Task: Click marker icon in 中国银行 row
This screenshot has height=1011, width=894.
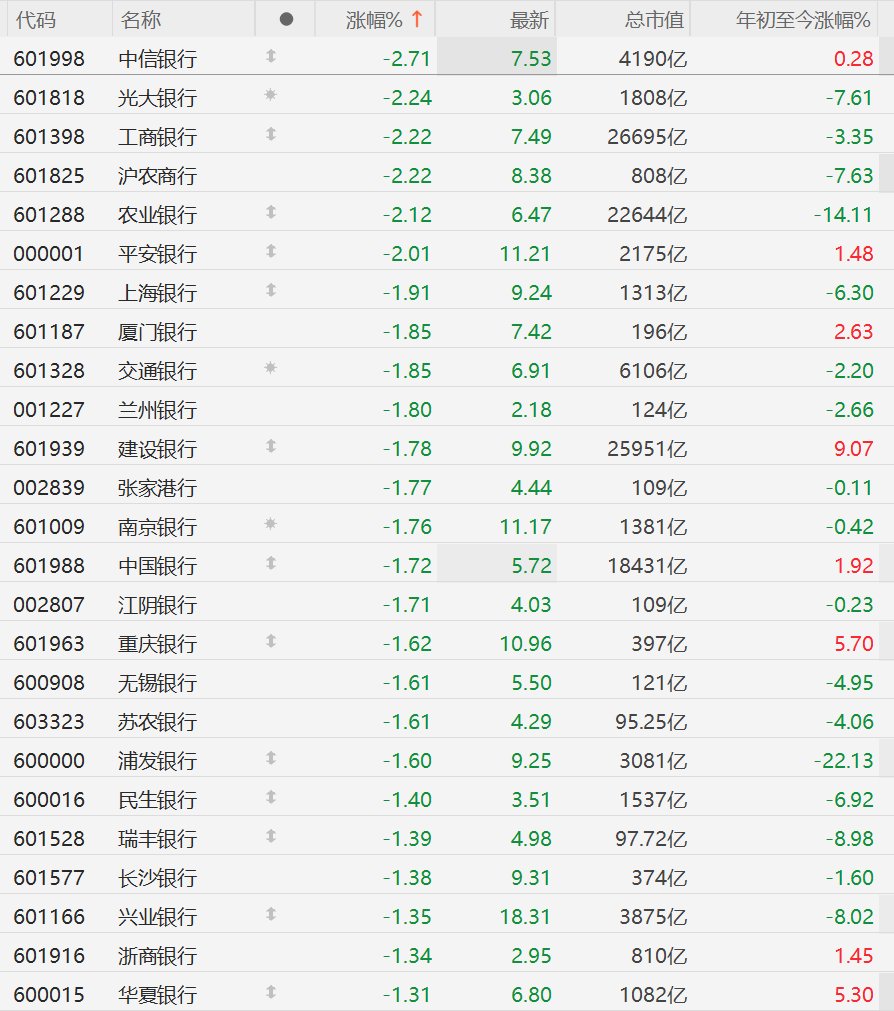Action: point(271,563)
